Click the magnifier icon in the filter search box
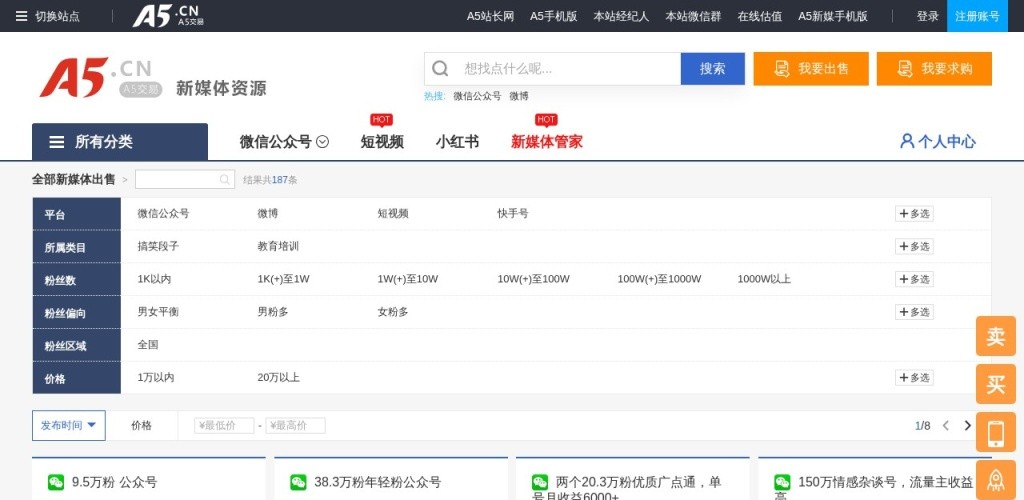Image resolution: width=1024 pixels, height=500 pixels. pyautogui.click(x=226, y=180)
